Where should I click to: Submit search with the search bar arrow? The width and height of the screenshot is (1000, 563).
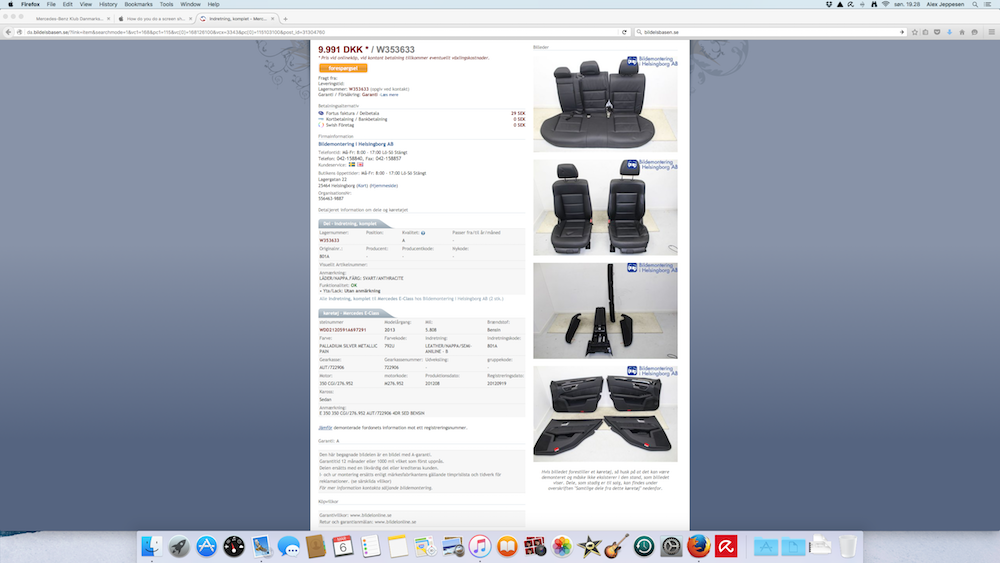click(902, 32)
